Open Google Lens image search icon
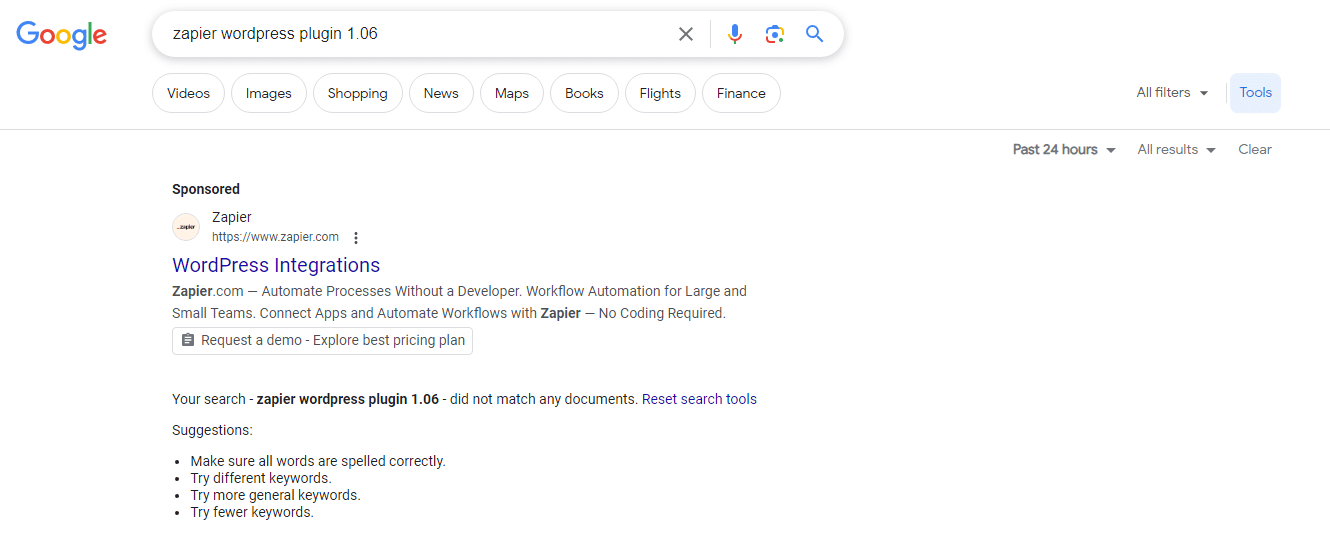 tap(774, 34)
